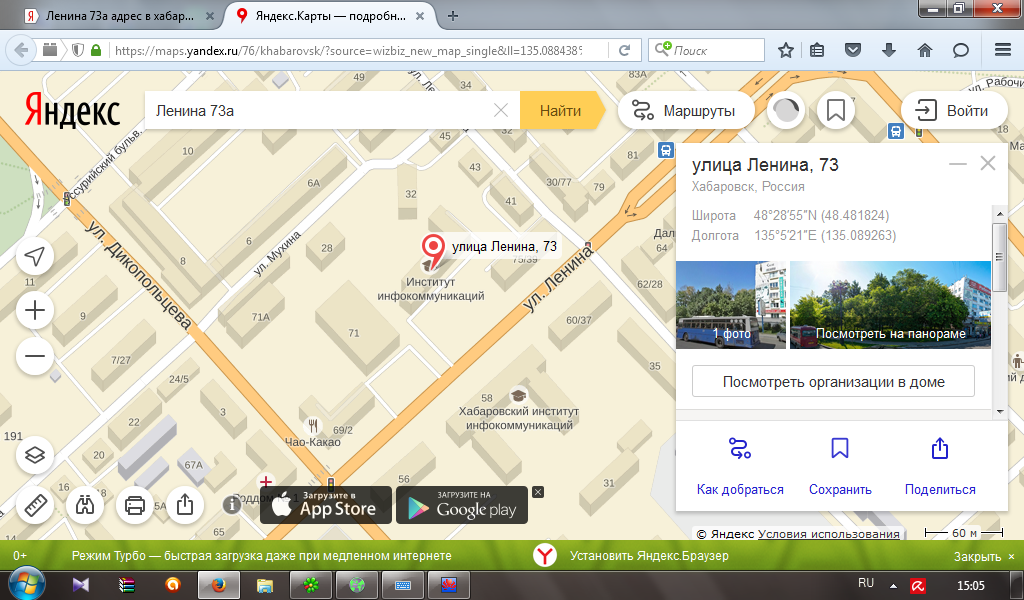Open the bookmarks flag button on map
The image size is (1024, 600).
pos(836,111)
